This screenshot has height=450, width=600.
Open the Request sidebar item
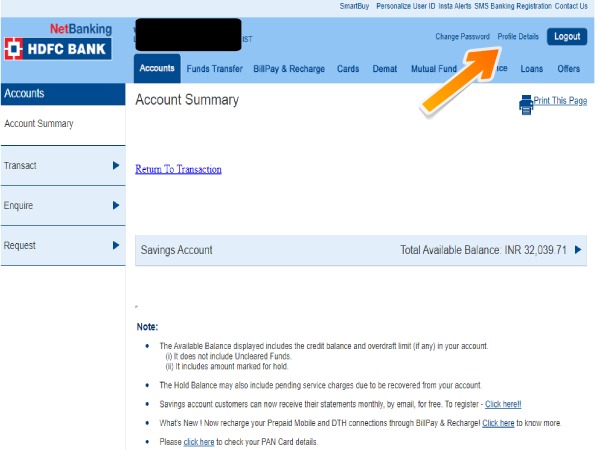63,245
